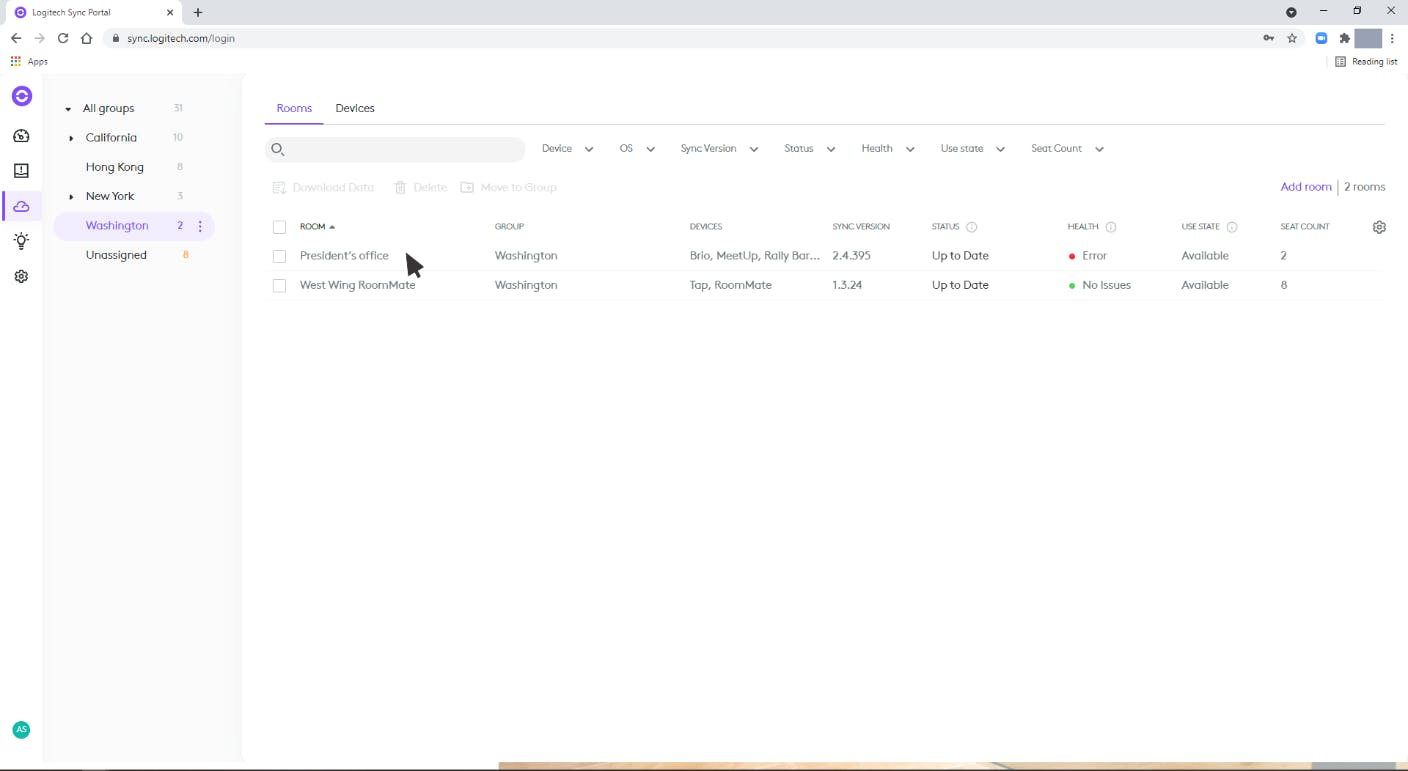Click the browser back arrow
The height and width of the screenshot is (771, 1408).
pyautogui.click(x=16, y=38)
